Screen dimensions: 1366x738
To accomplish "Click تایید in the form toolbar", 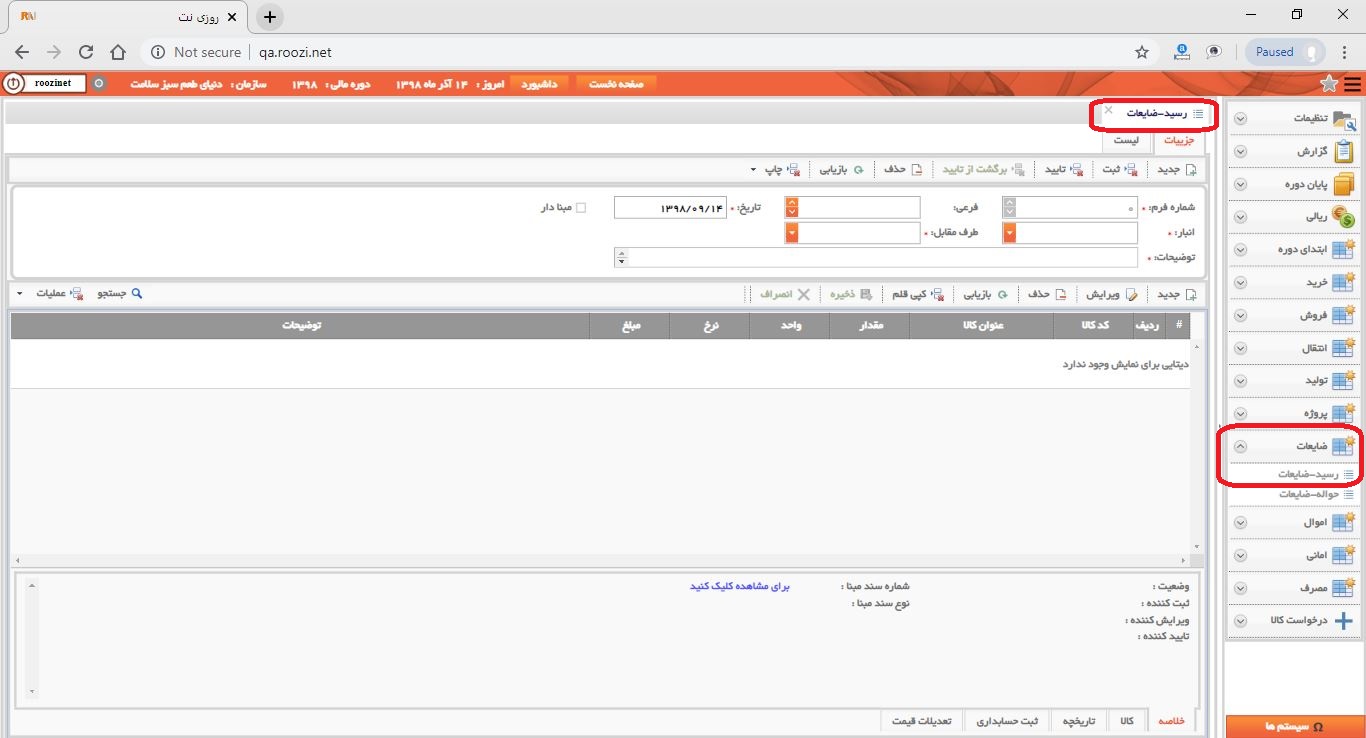I will 1063,169.
